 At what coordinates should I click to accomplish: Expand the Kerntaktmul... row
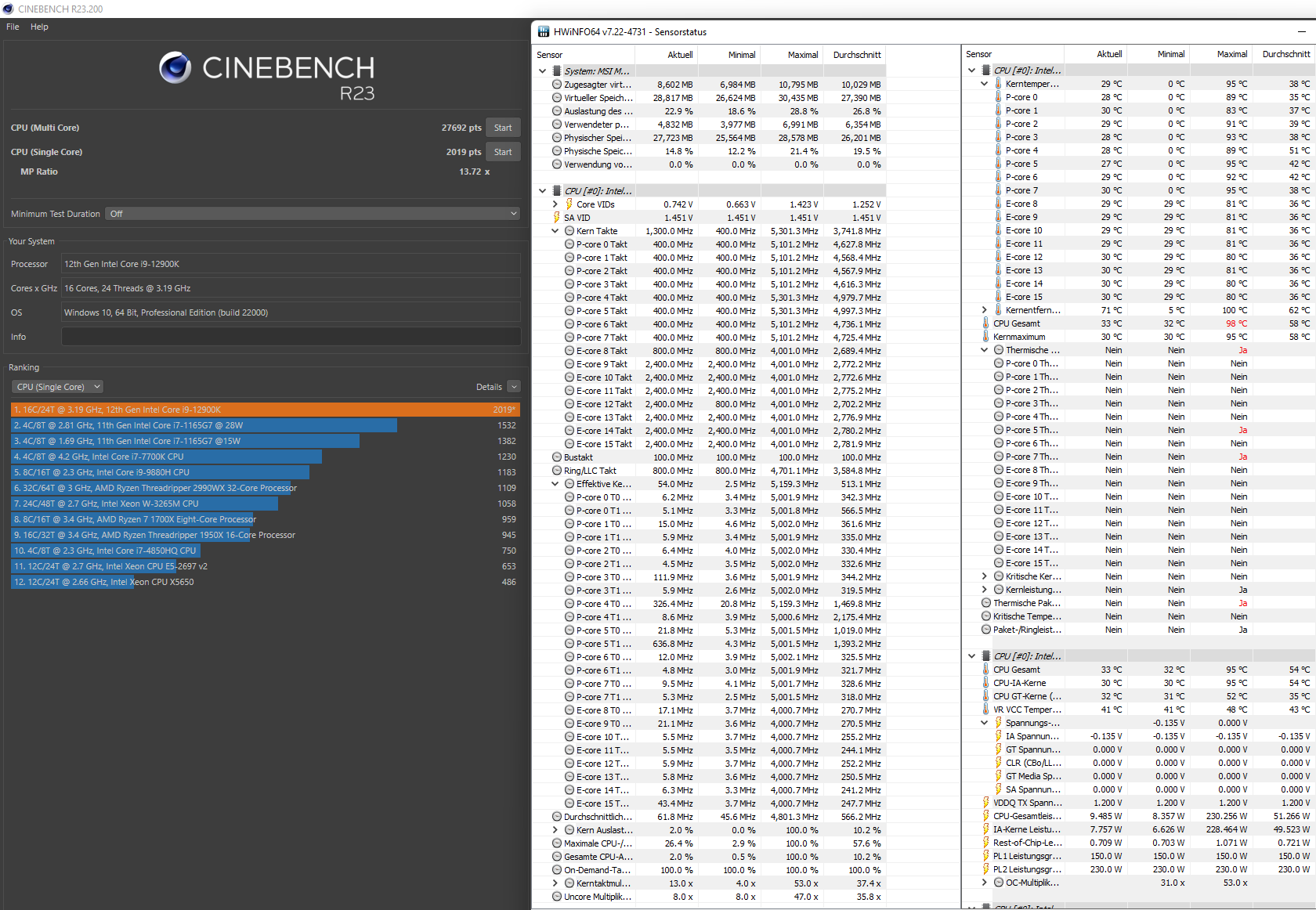pos(555,883)
